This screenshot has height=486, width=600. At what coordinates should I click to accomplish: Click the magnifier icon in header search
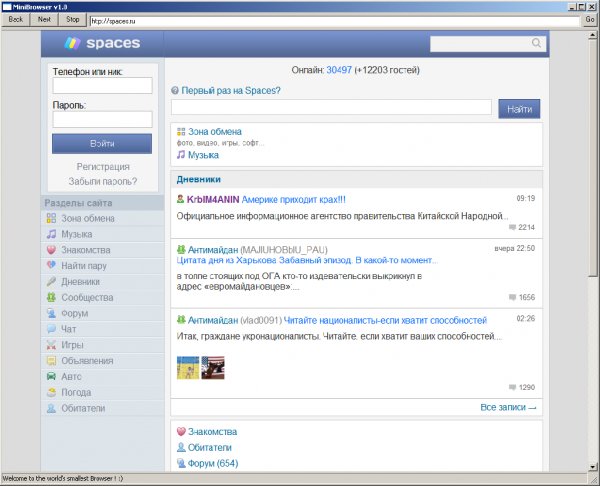tap(536, 43)
